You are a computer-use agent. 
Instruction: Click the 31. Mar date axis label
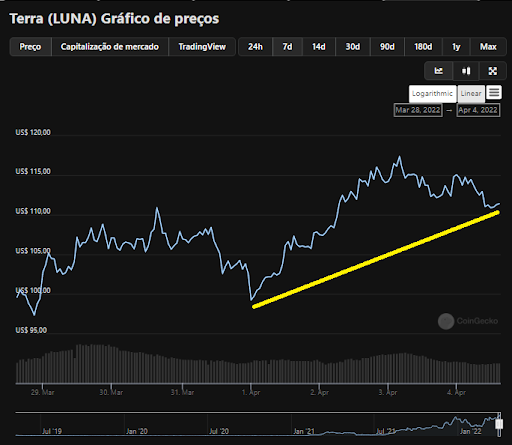(x=182, y=392)
